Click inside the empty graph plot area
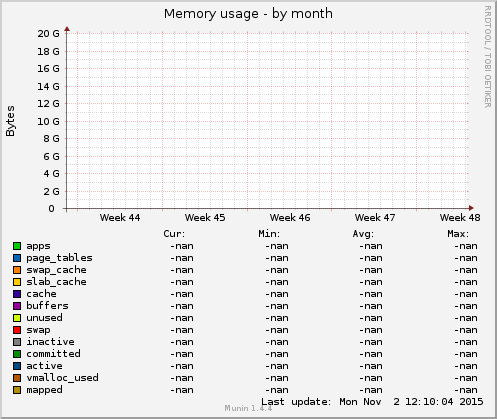This screenshot has height=419, width=497. [x=268, y=121]
